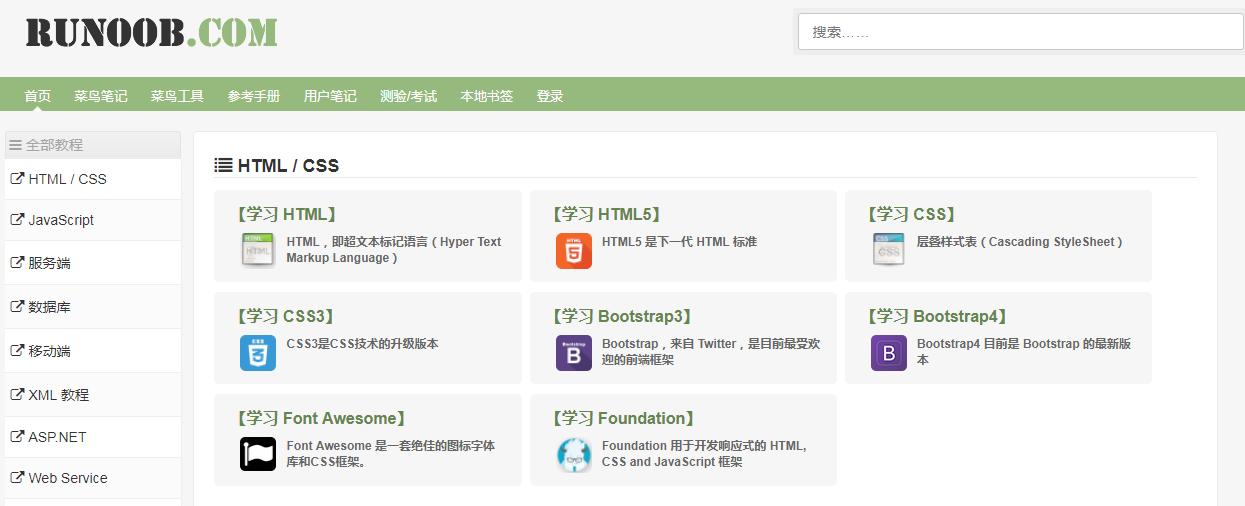Click the blue CSS3 shield icon
Screen dimensions: 1245x506
click(258, 353)
